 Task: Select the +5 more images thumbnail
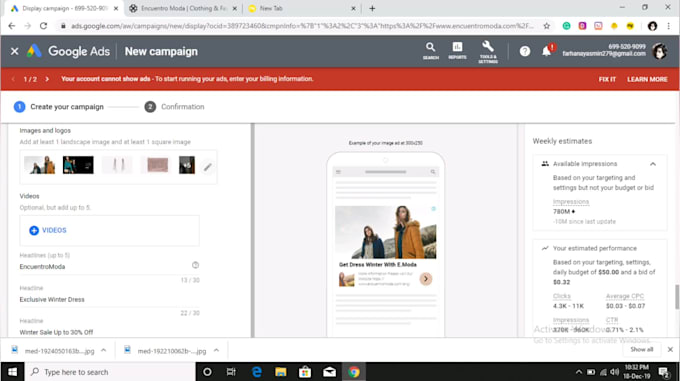tap(187, 165)
